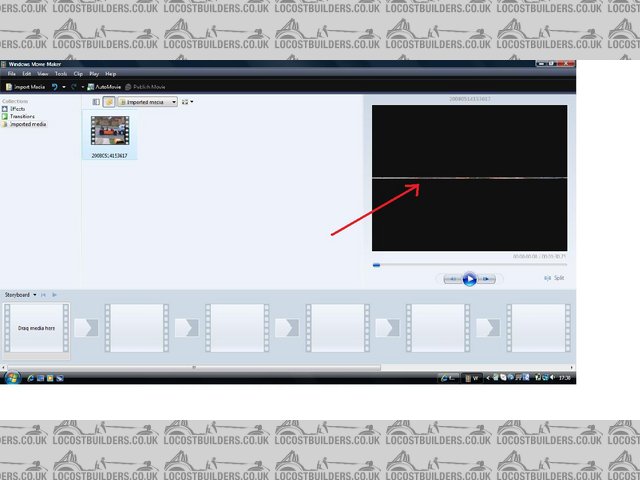Click the Import Media toolbar button

click(x=25, y=87)
